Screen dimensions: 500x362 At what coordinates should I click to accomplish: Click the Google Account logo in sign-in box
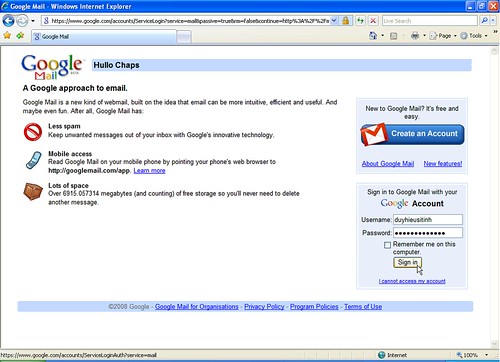pos(412,203)
